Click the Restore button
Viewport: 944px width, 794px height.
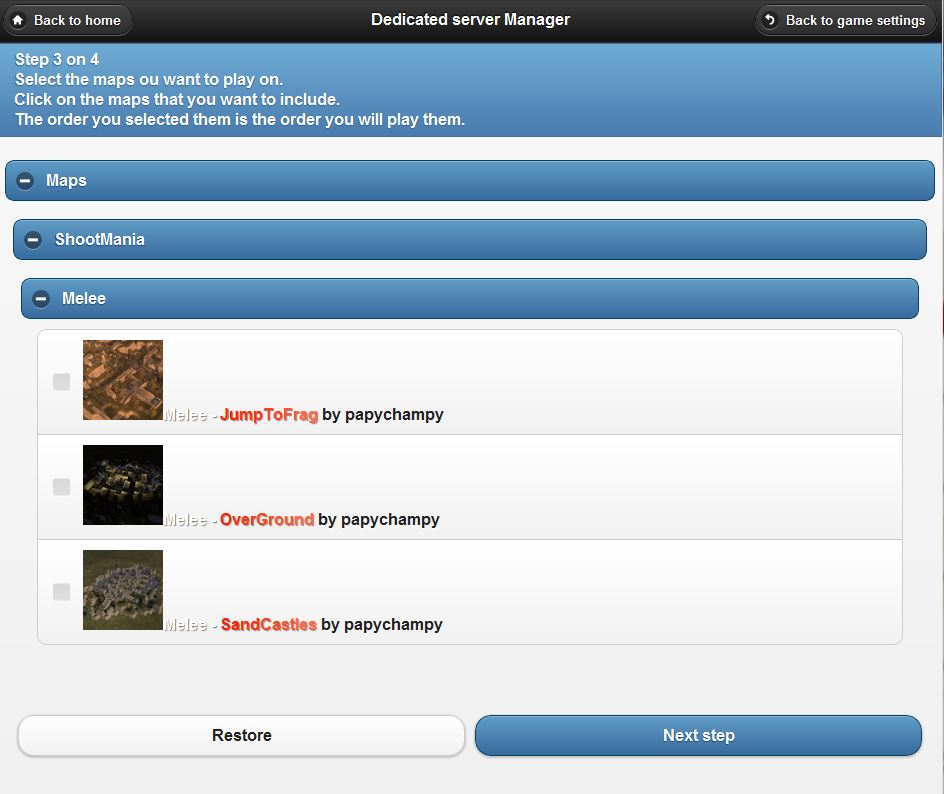241,735
